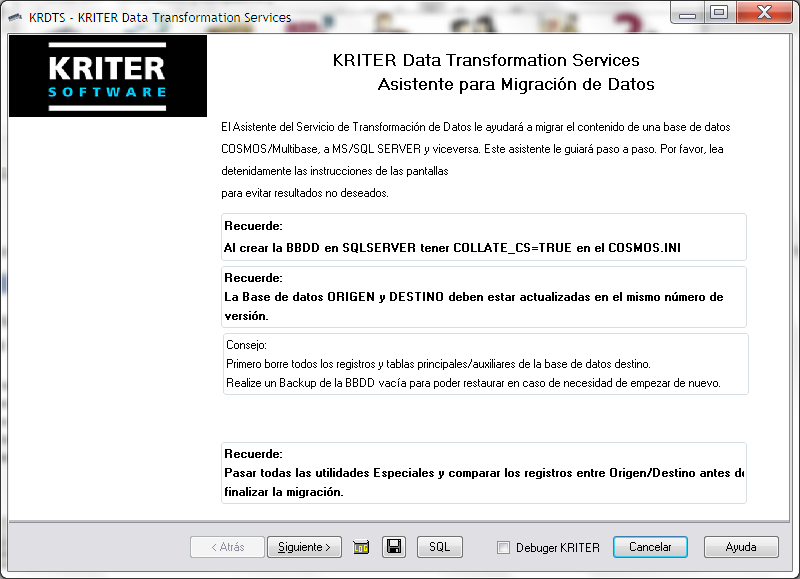Click the KRDTS title bar app icon
The image size is (800, 579).
coord(15,17)
